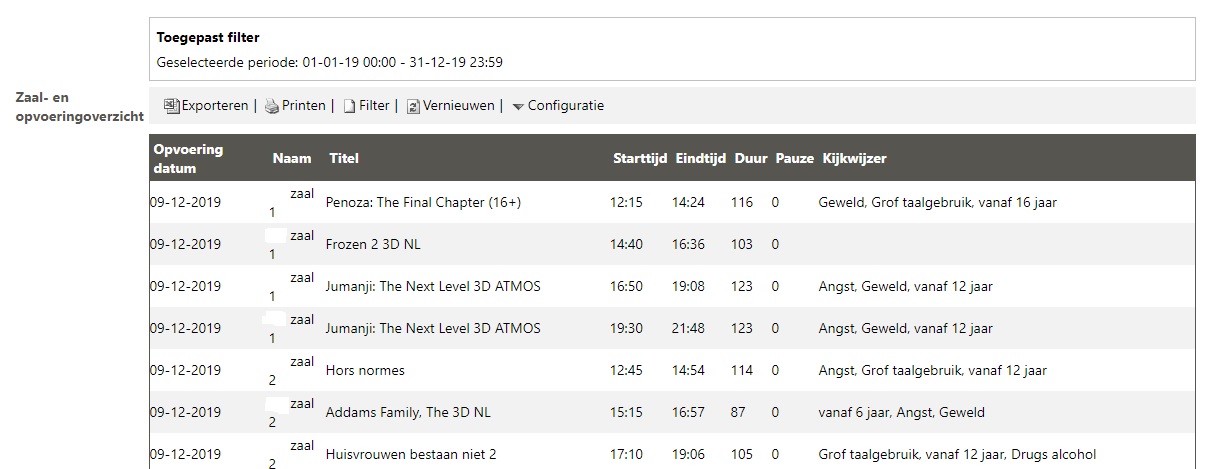
Task: Sort by the Titel column header
Action: [x=344, y=158]
